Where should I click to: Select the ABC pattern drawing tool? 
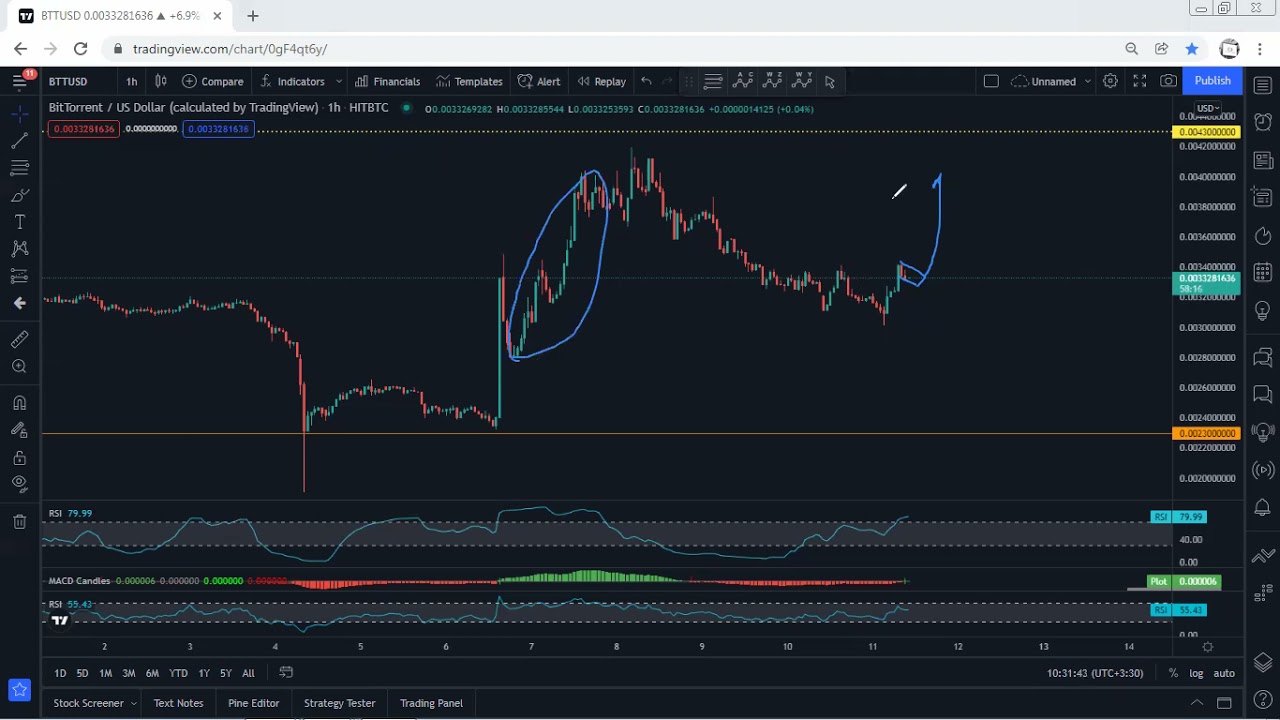tap(743, 81)
